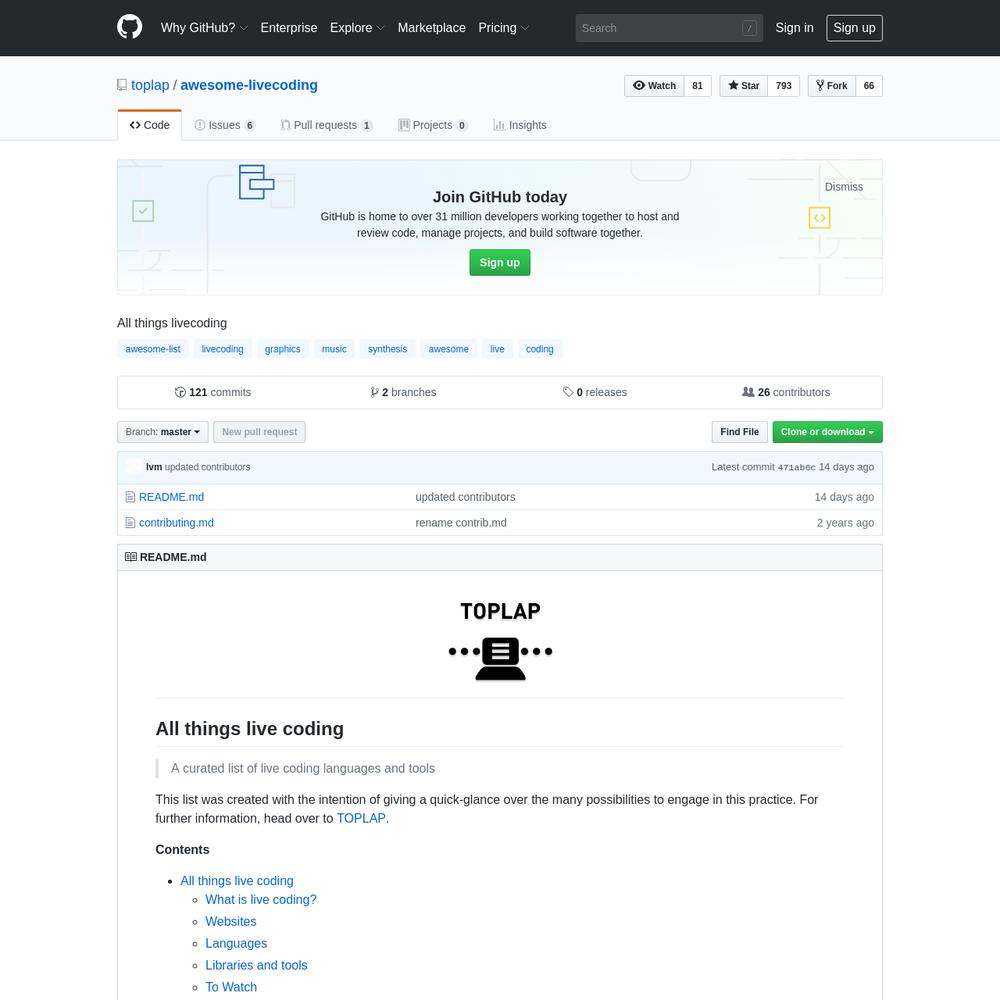Click README.md row's 'updated contributors' commit message
This screenshot has height=1000, width=1000.
(465, 497)
